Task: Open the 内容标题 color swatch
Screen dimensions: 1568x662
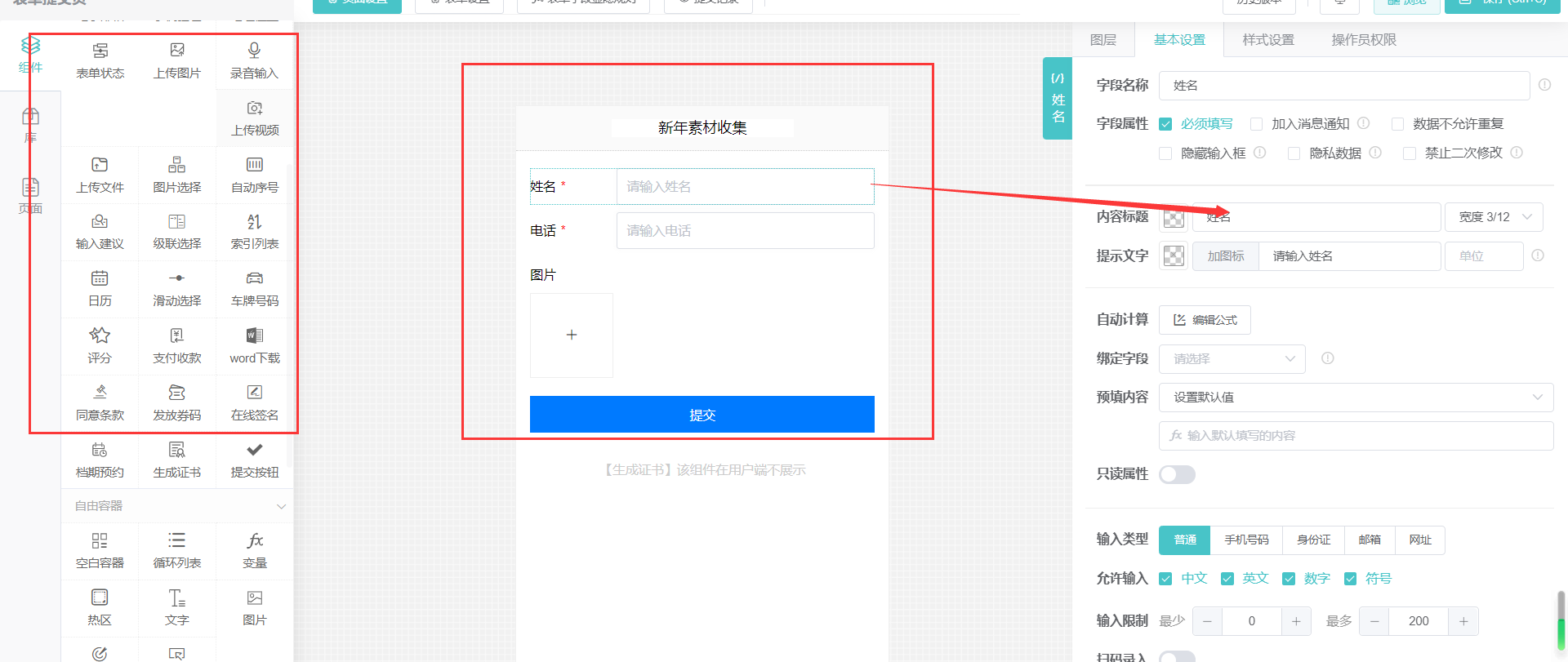Action: 1174,217
